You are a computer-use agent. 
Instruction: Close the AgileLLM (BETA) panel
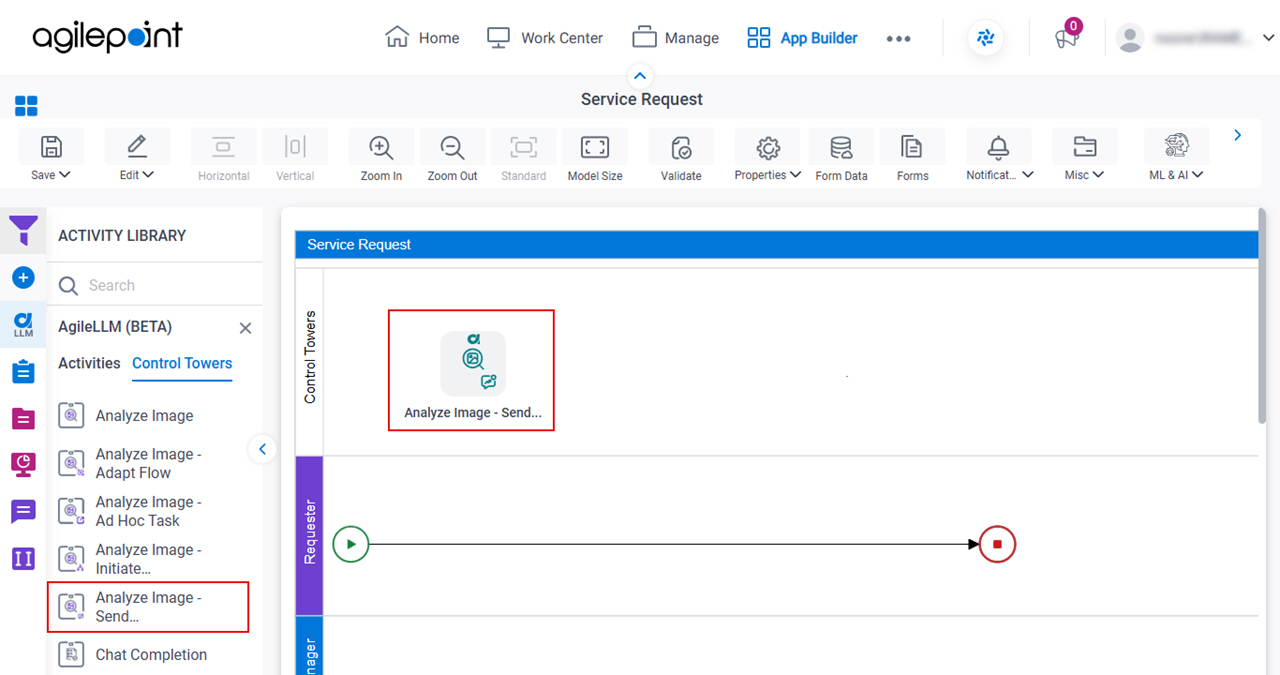point(245,328)
